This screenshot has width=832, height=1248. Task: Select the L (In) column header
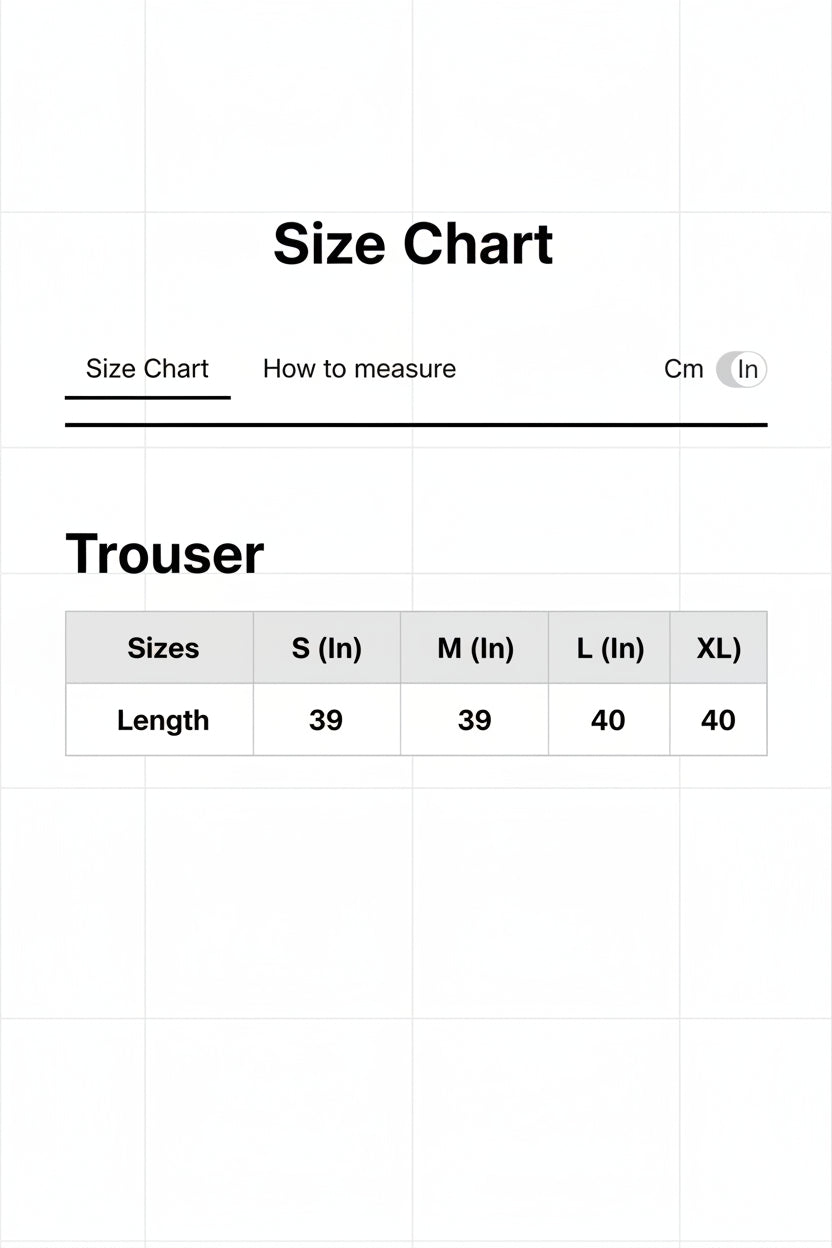click(610, 648)
